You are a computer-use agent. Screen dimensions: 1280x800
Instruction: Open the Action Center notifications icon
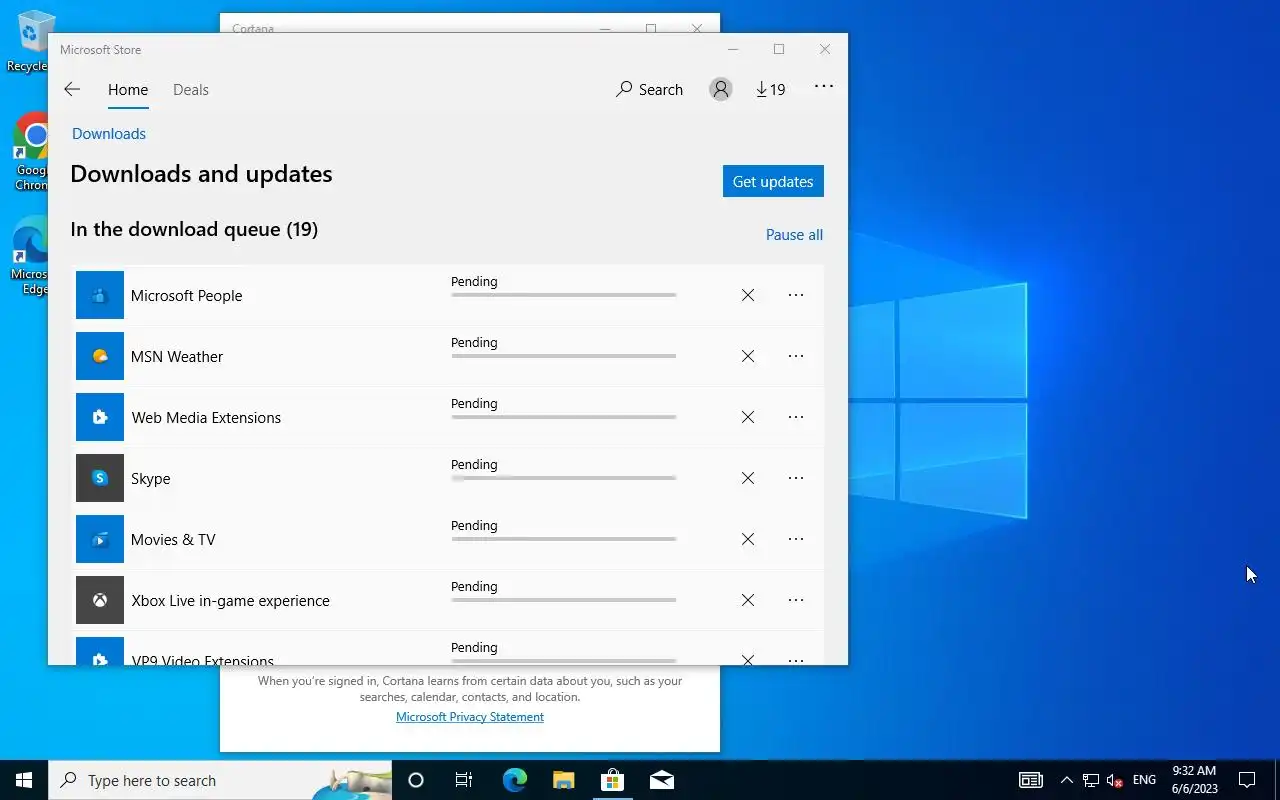point(1247,780)
